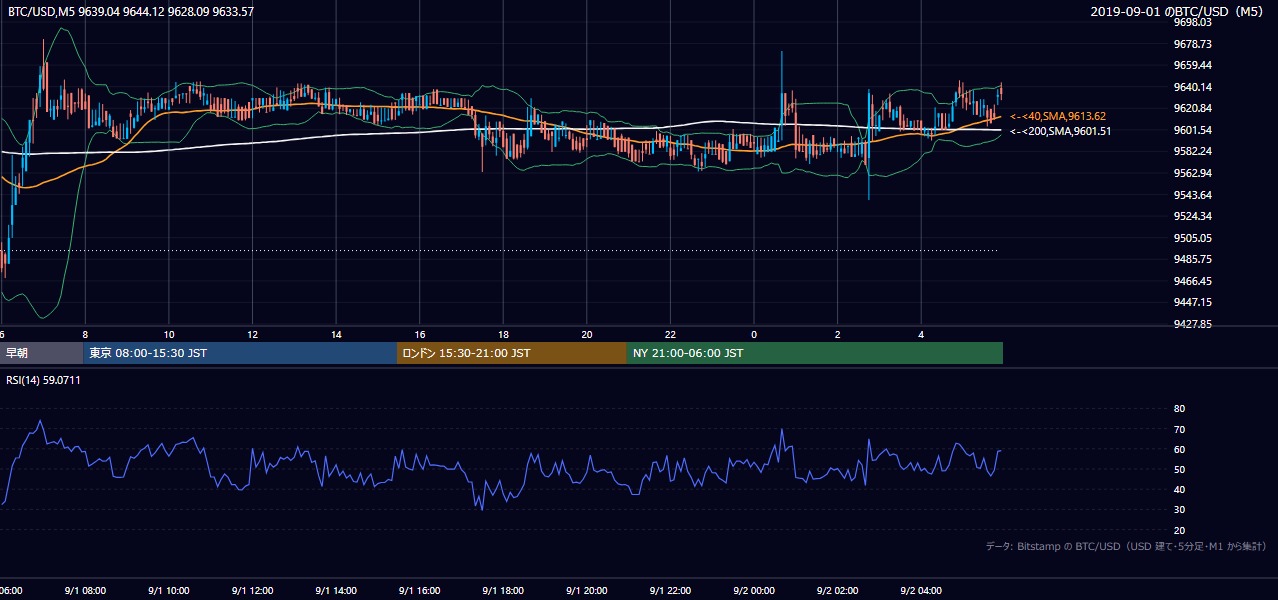Click bottom time label 9/1 12:00

[x=252, y=591]
